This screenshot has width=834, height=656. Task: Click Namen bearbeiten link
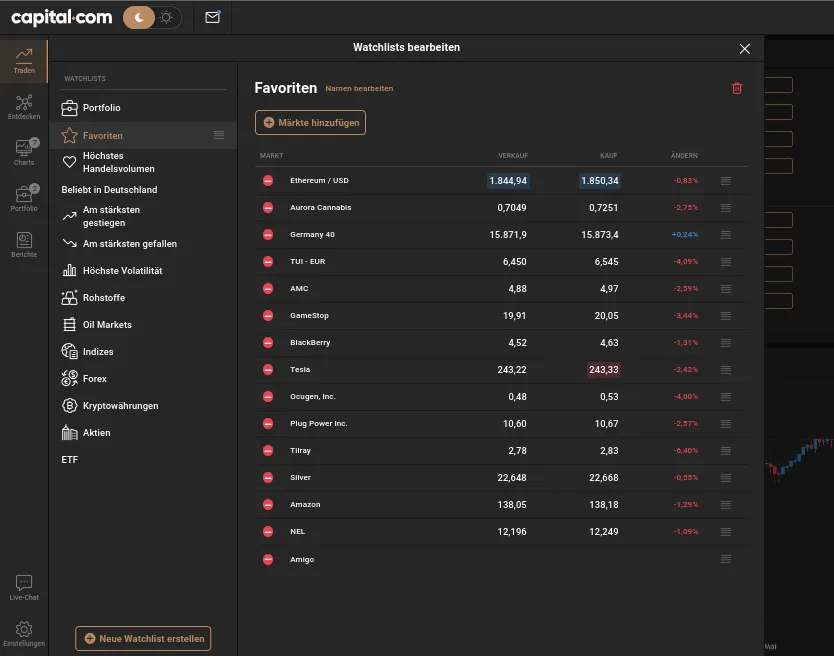point(359,89)
